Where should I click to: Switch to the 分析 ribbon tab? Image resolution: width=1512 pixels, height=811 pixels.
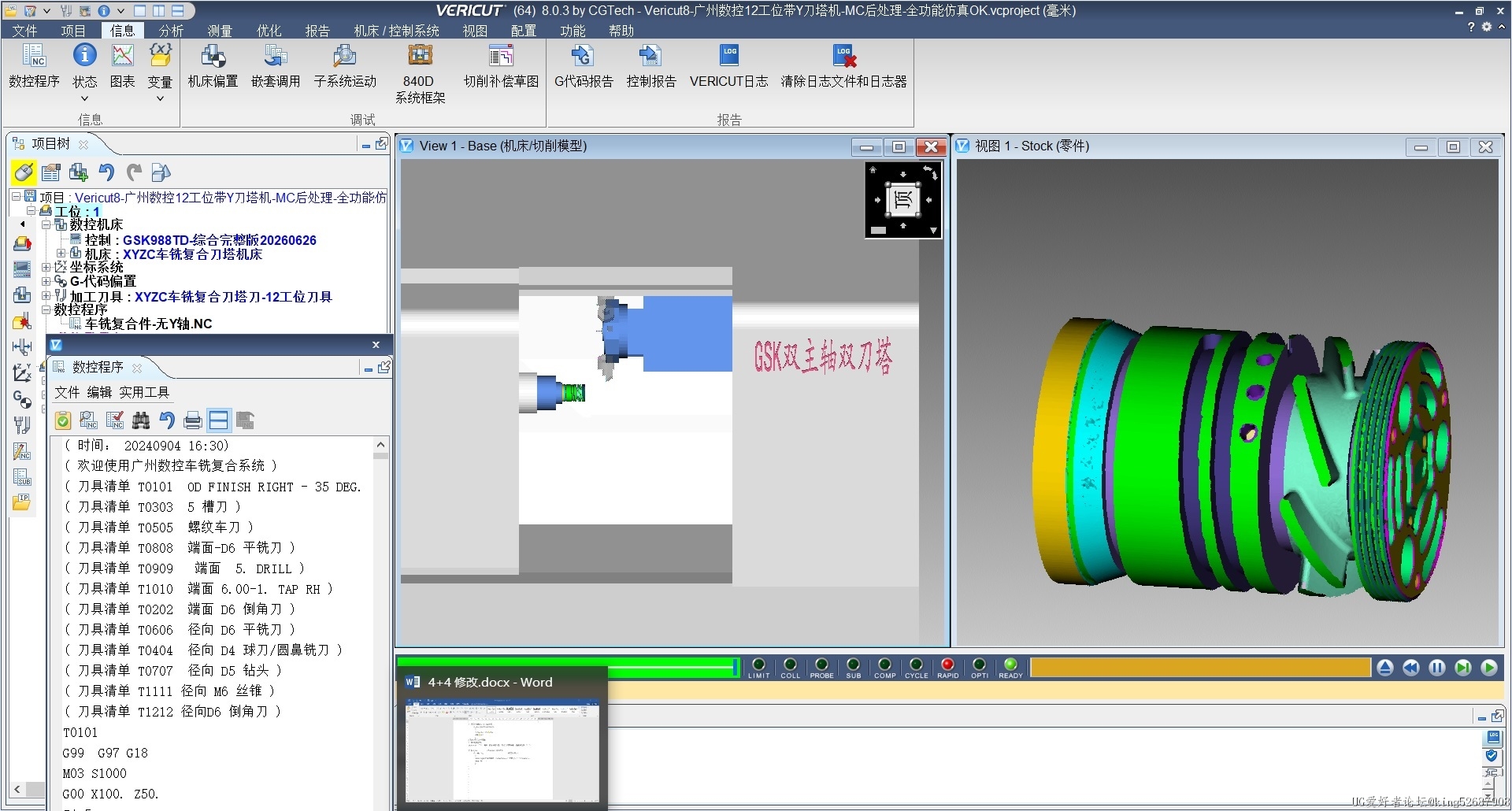coord(171,31)
